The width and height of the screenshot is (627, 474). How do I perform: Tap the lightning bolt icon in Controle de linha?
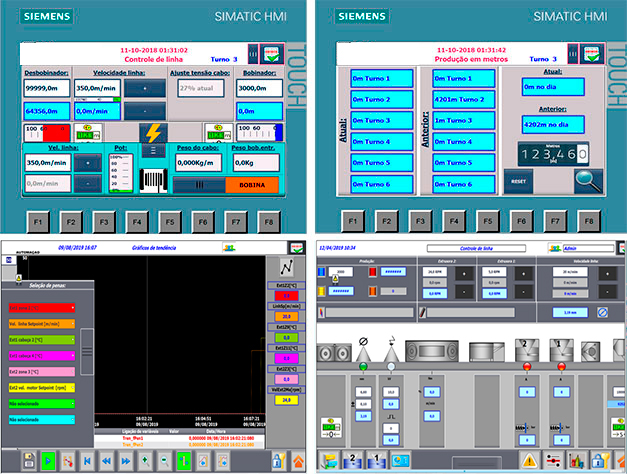[154, 133]
